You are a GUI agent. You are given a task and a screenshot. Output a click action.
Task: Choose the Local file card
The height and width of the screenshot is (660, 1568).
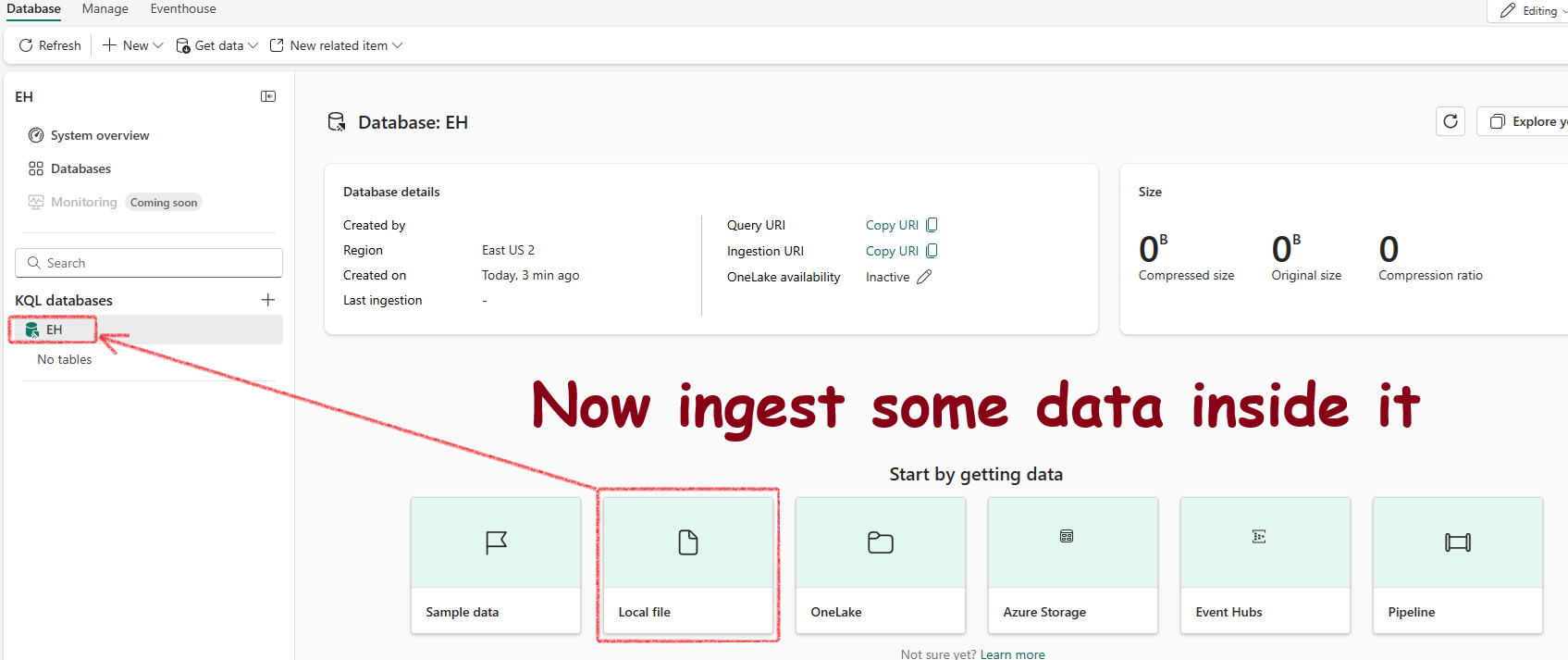[688, 566]
